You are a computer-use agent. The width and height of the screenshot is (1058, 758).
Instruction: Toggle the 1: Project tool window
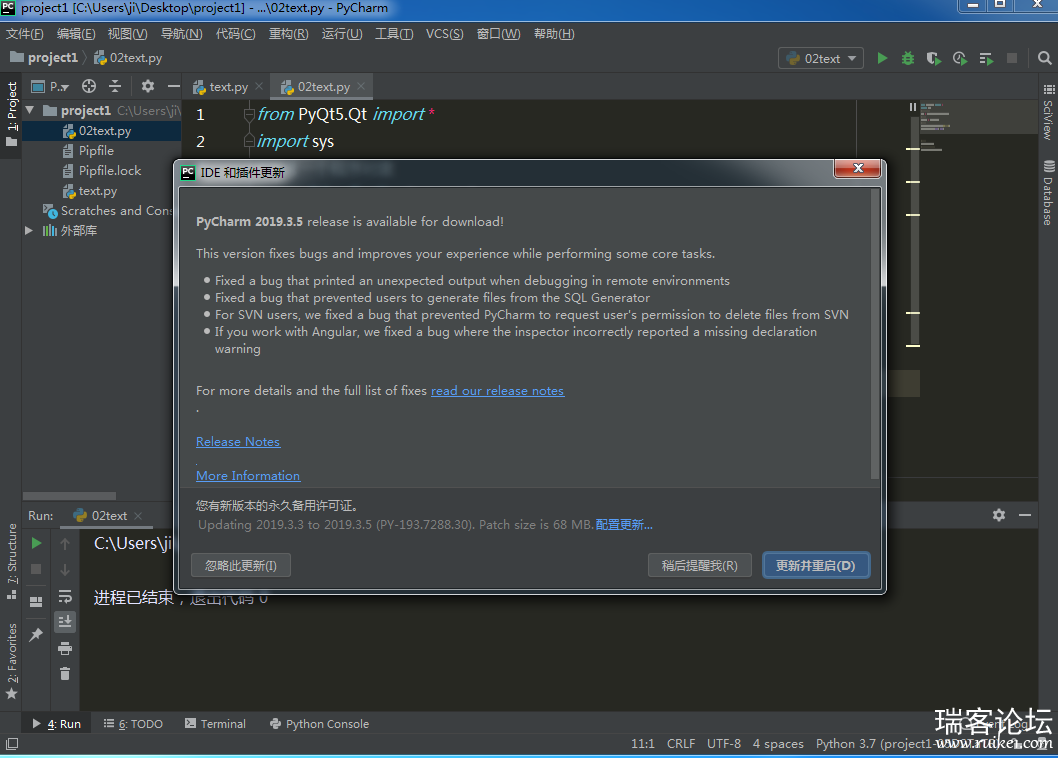(11, 114)
